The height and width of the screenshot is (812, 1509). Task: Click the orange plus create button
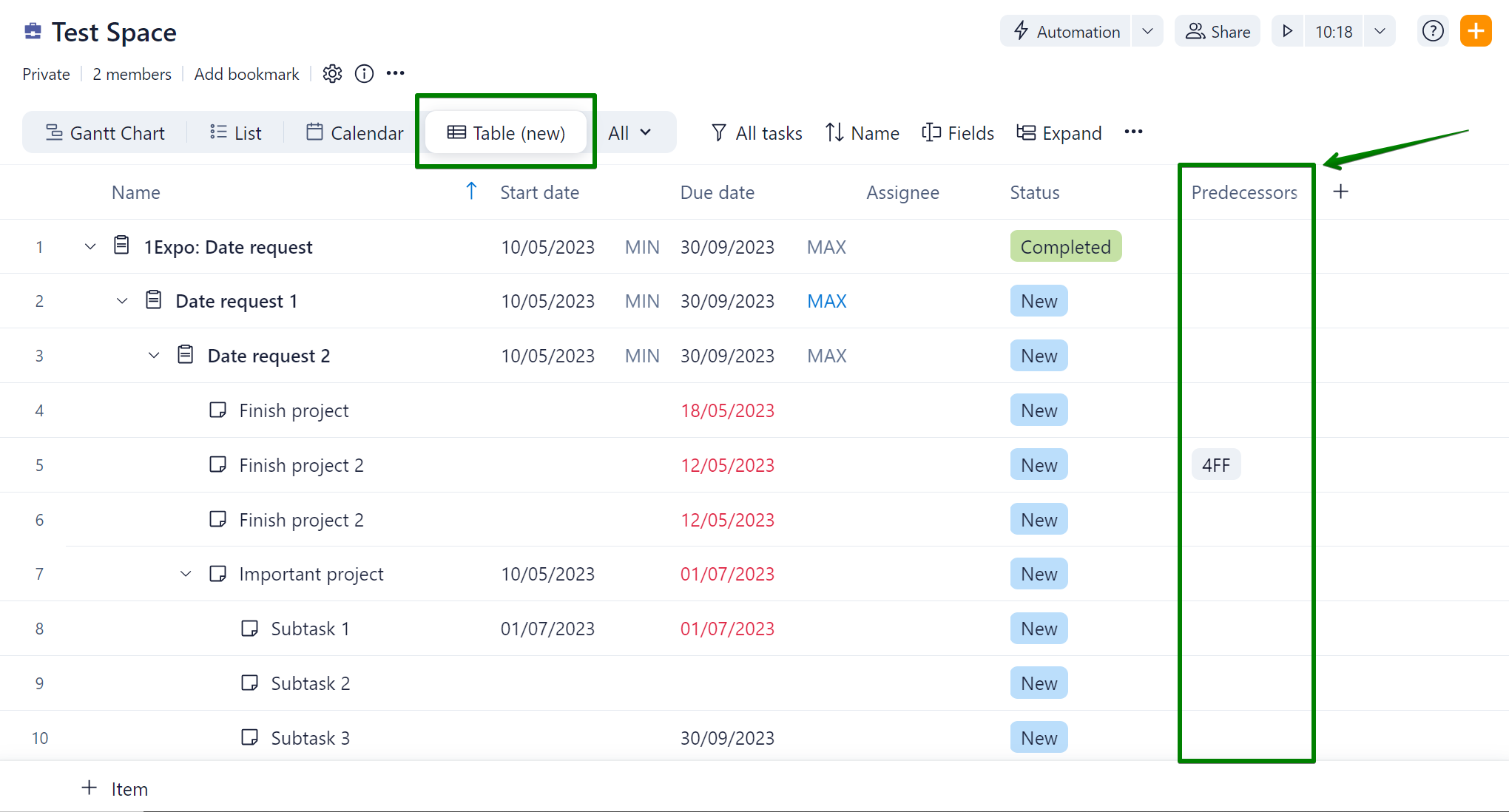[1475, 32]
